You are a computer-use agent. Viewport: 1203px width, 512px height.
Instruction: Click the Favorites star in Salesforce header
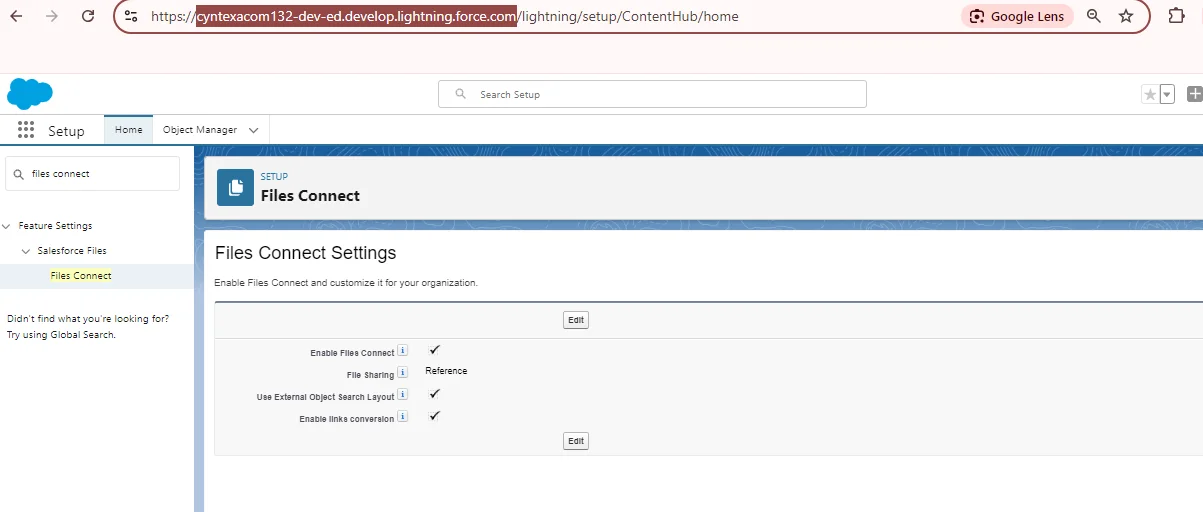tap(1150, 94)
